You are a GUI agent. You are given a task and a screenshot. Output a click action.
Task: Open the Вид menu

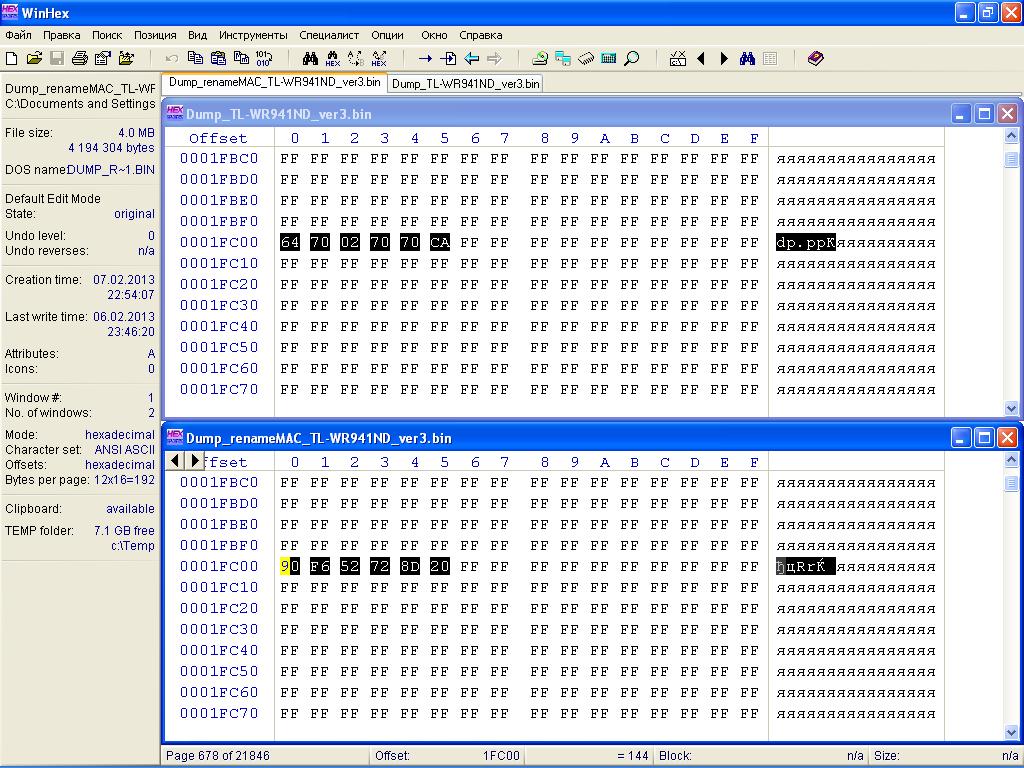click(197, 35)
